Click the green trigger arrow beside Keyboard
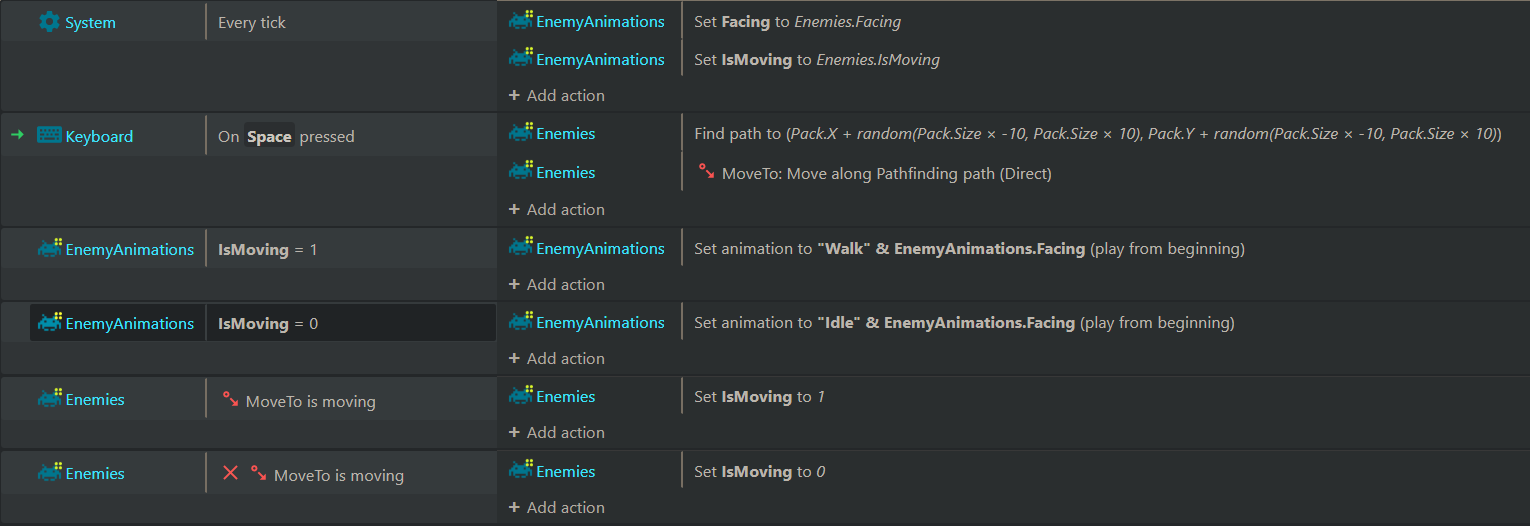 coord(17,135)
